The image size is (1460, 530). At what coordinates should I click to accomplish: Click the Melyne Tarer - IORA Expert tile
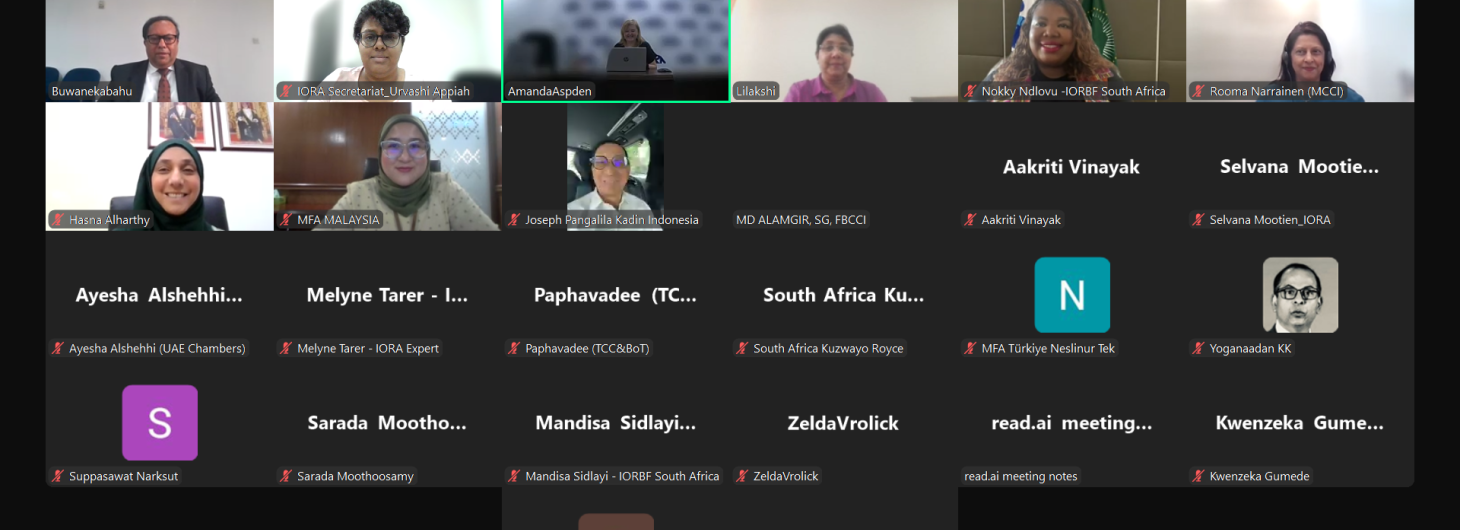coord(388,295)
